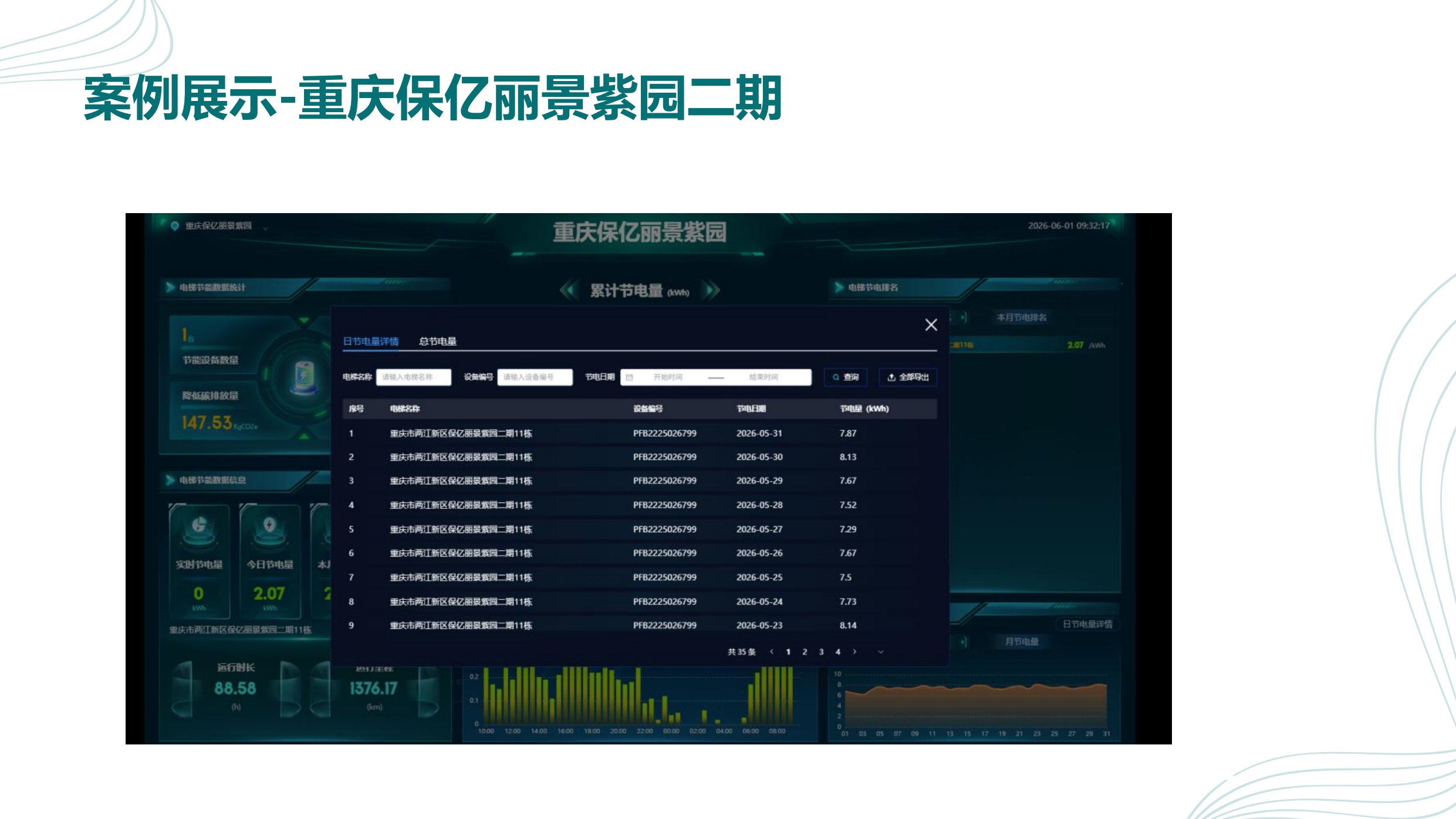The width and height of the screenshot is (1456, 819).
Task: Click the 全部导出 export button
Action: point(908,377)
